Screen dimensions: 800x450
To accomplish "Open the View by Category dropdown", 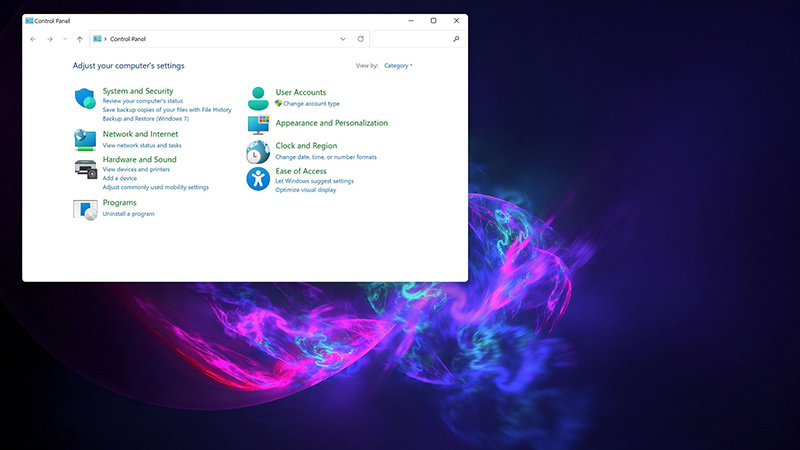I will 398,66.
